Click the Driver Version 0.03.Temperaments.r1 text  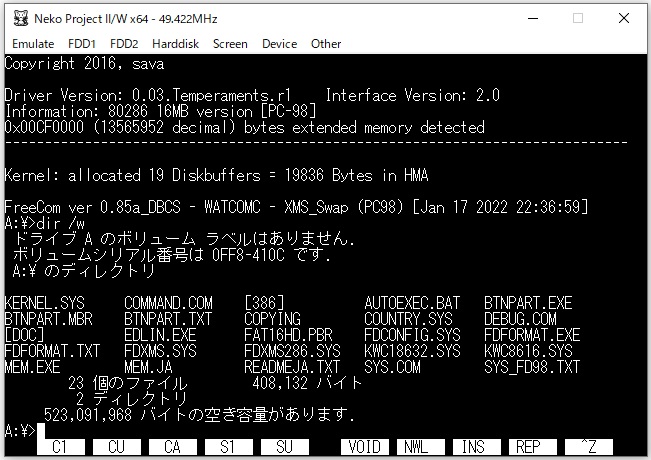148,95
